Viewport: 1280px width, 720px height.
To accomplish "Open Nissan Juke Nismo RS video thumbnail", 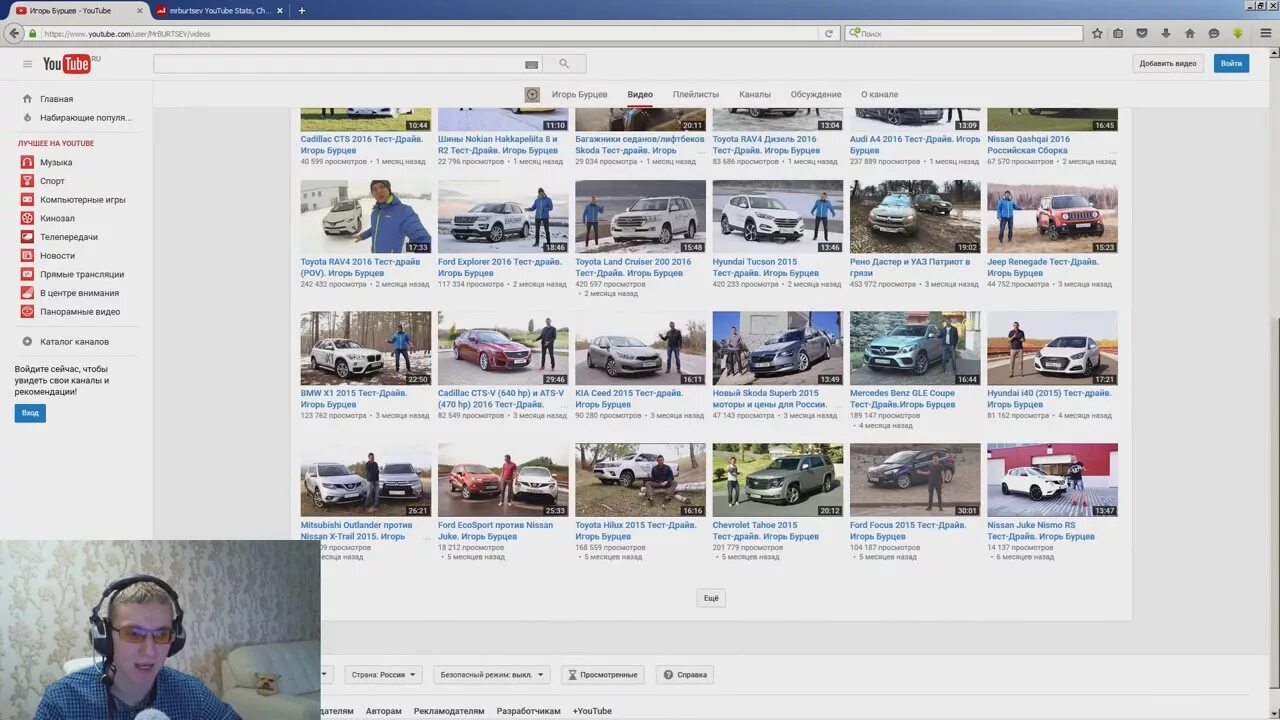I will pos(1052,480).
